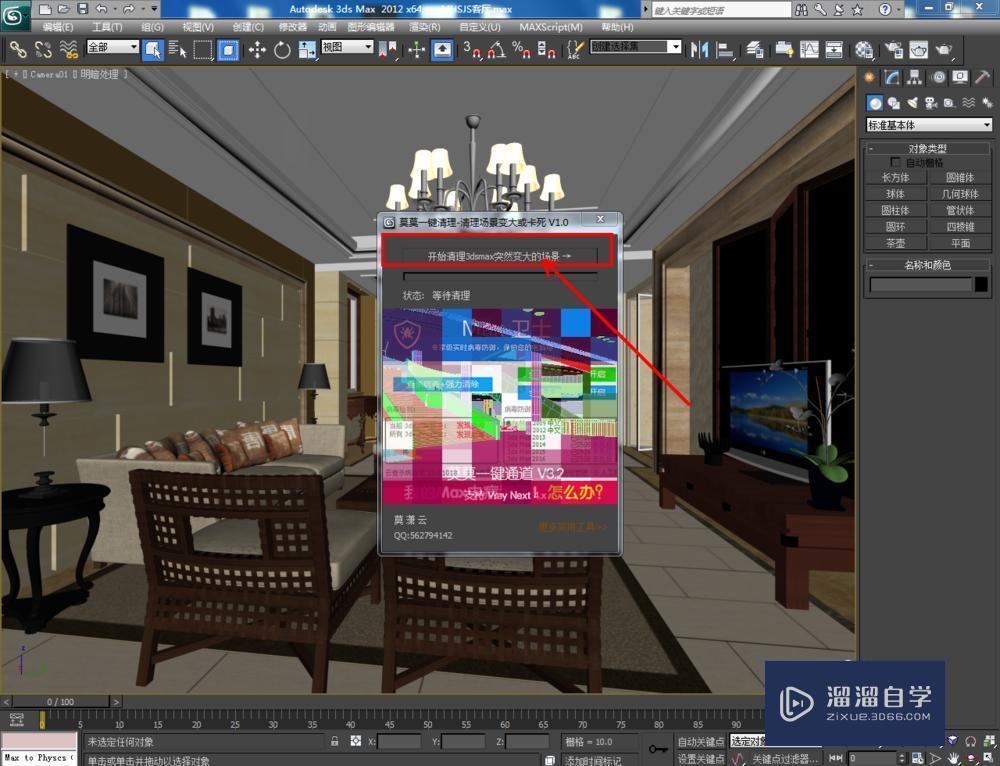Open the 3ds Max application menu logo
Screen dimensions: 1000x766
[x=15, y=15]
